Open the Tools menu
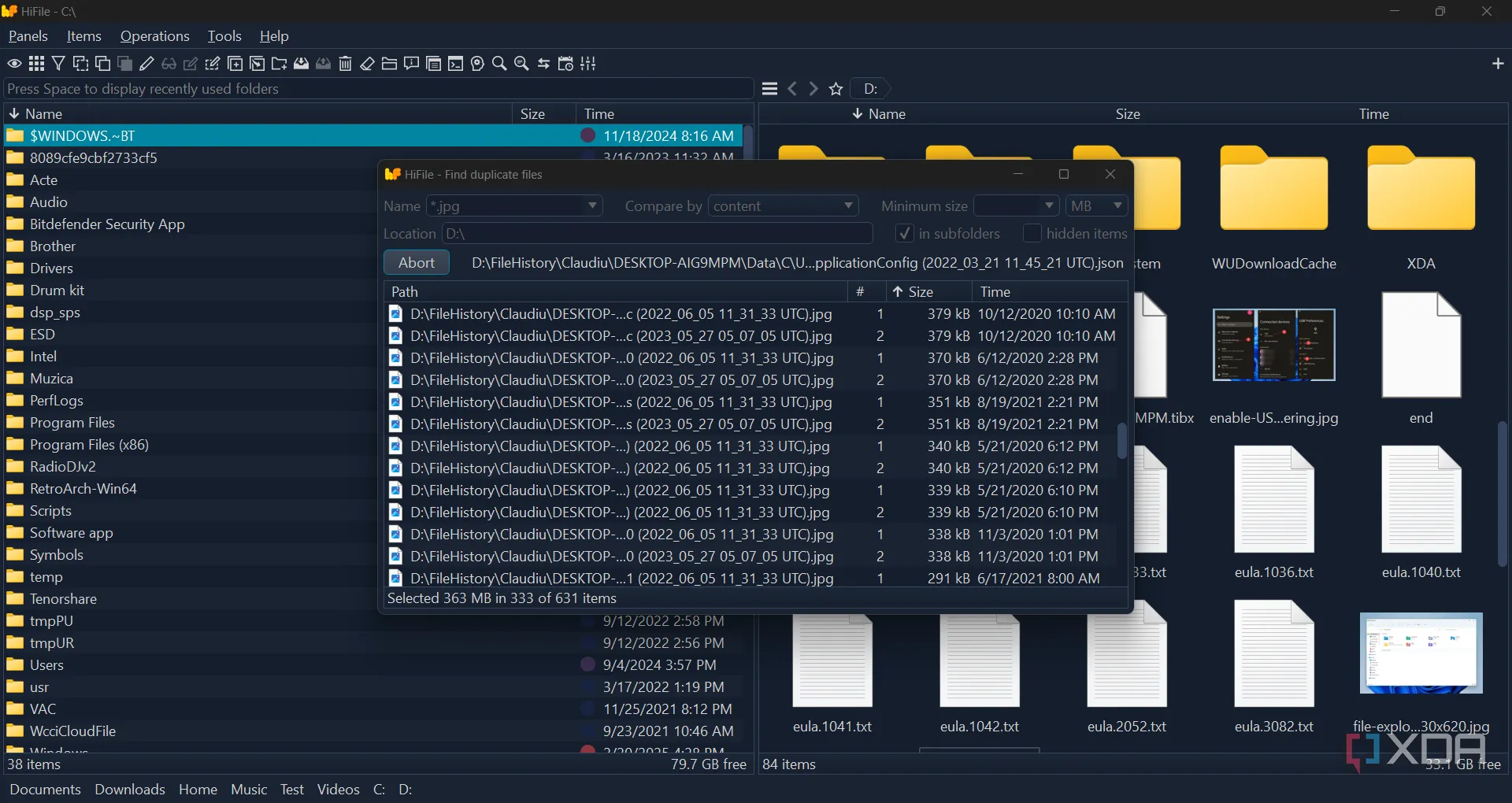The width and height of the screenshot is (1512, 803). coord(224,36)
